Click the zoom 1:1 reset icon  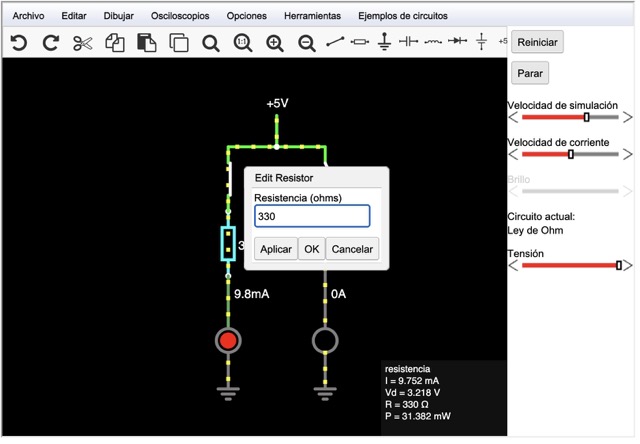click(243, 43)
